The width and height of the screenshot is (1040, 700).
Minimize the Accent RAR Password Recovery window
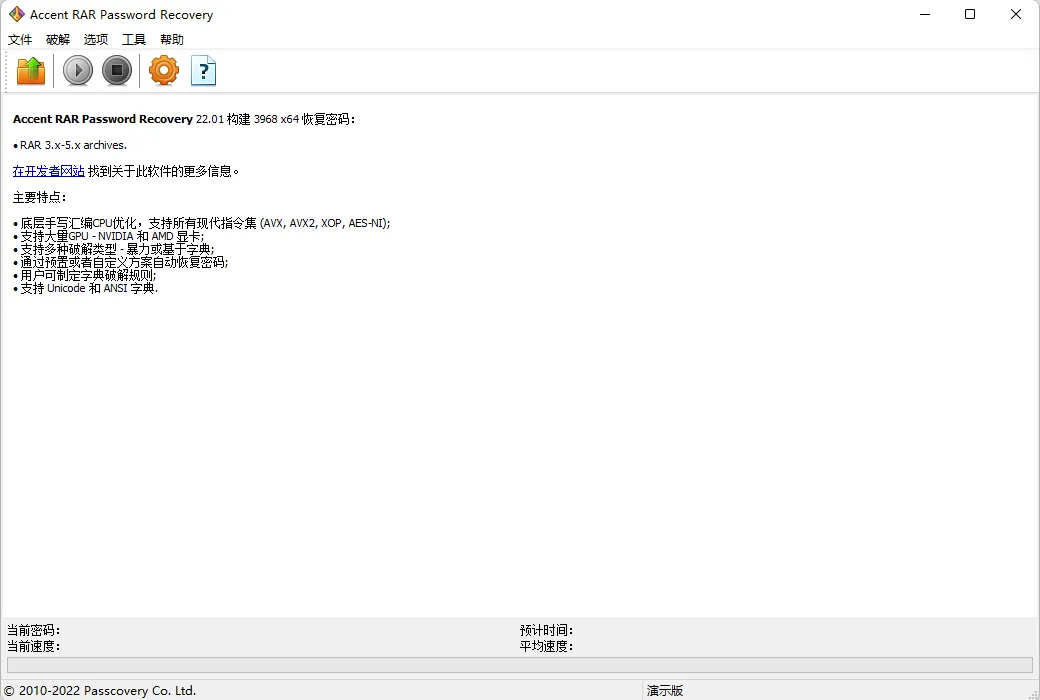tap(925, 14)
